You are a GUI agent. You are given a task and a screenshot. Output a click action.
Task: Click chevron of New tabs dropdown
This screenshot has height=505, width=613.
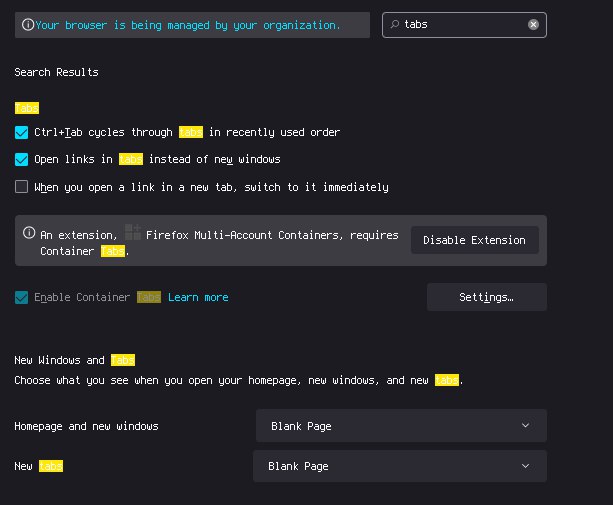525,466
